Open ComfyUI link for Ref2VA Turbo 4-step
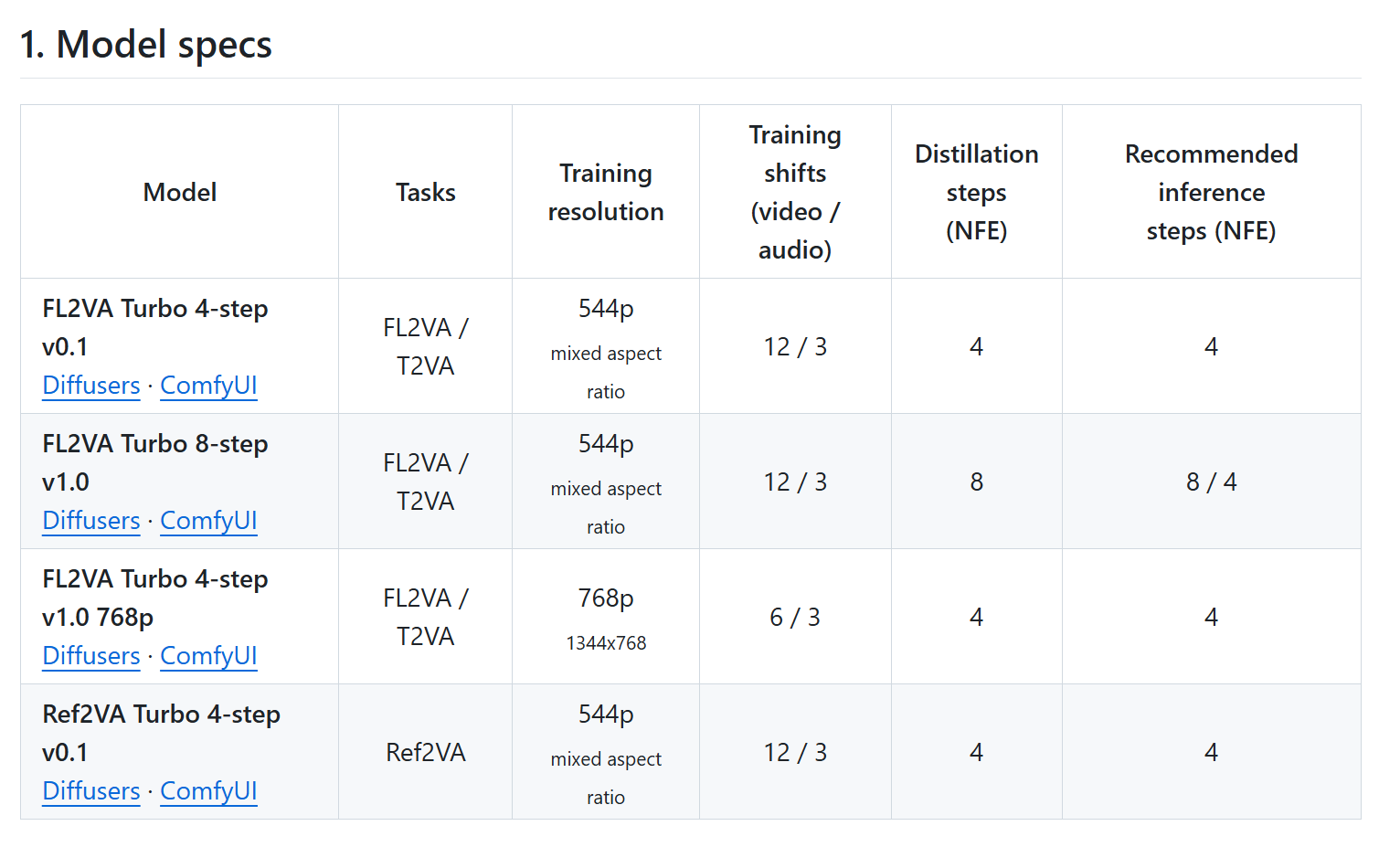Screen dimensions: 1400x847 coord(208,791)
